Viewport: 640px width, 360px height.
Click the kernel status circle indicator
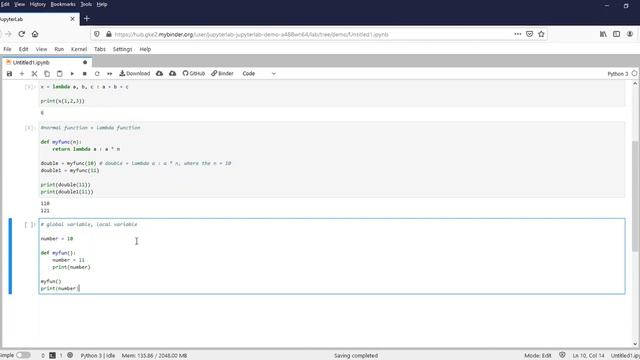tap(634, 73)
